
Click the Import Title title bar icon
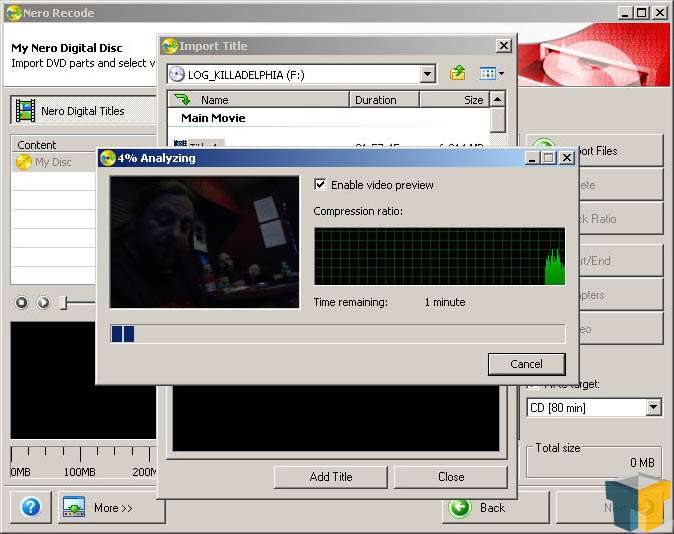pos(170,46)
